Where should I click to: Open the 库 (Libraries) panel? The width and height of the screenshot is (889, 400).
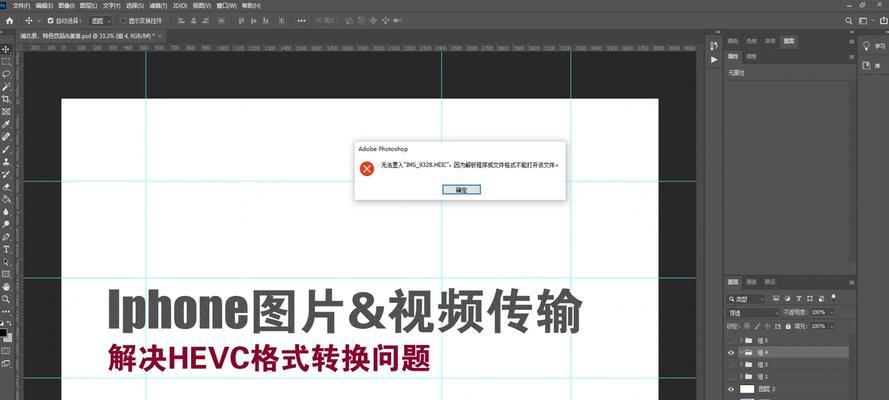[x=870, y=66]
